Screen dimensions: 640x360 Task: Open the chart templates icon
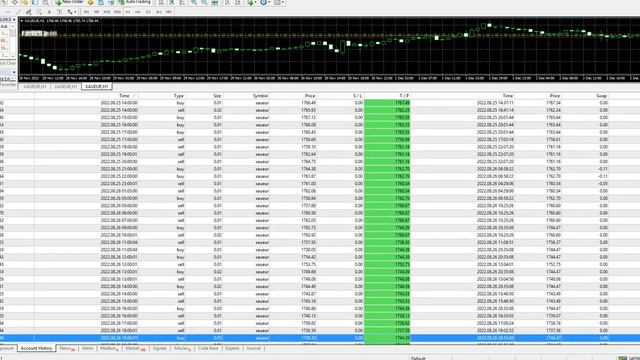pyautogui.click(x=278, y=2)
